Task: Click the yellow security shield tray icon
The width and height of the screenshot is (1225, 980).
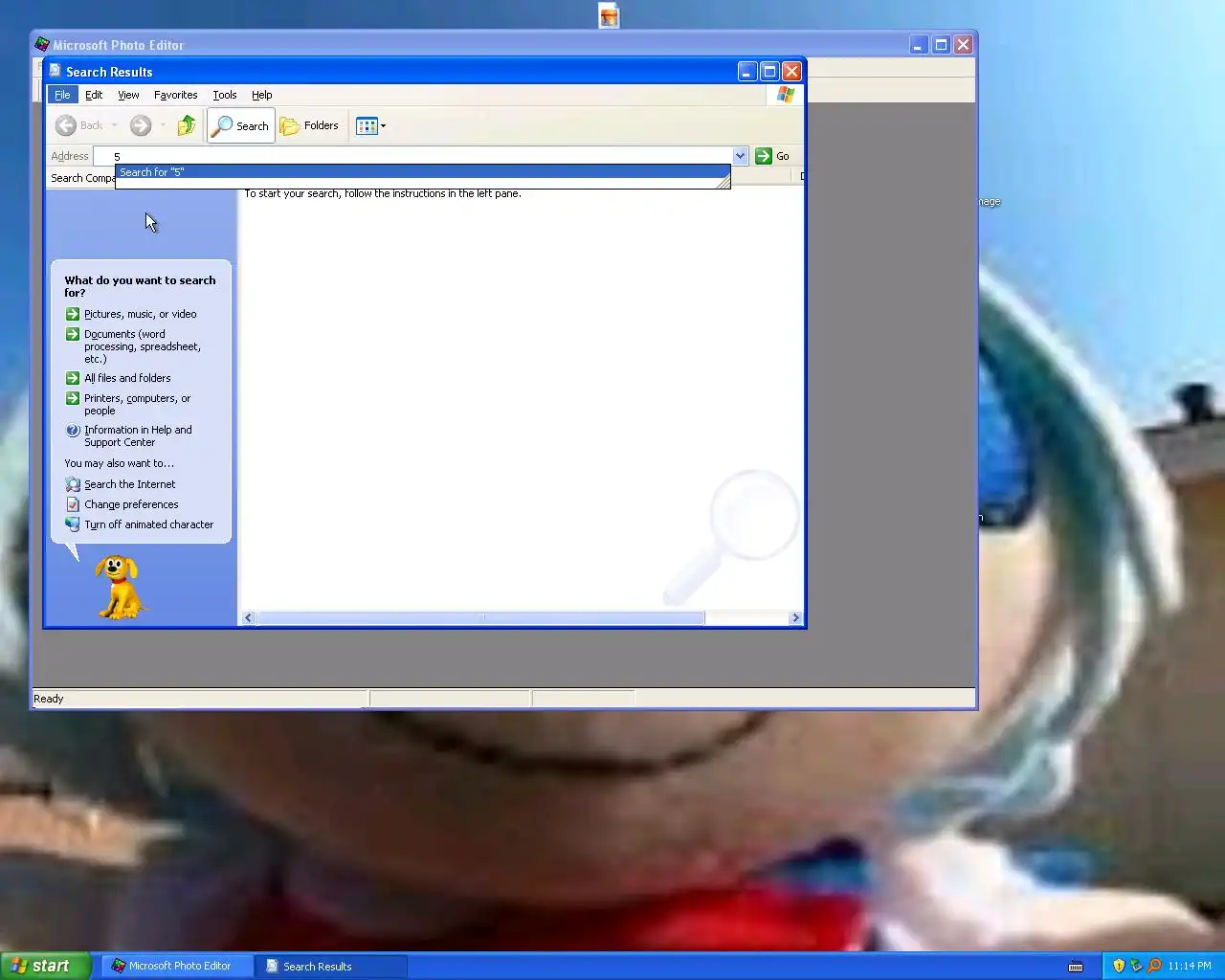Action: point(1119,966)
